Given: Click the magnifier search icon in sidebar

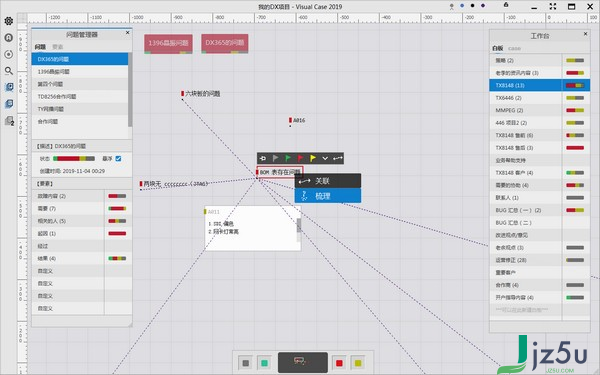Looking at the screenshot, I should coord(8,71).
